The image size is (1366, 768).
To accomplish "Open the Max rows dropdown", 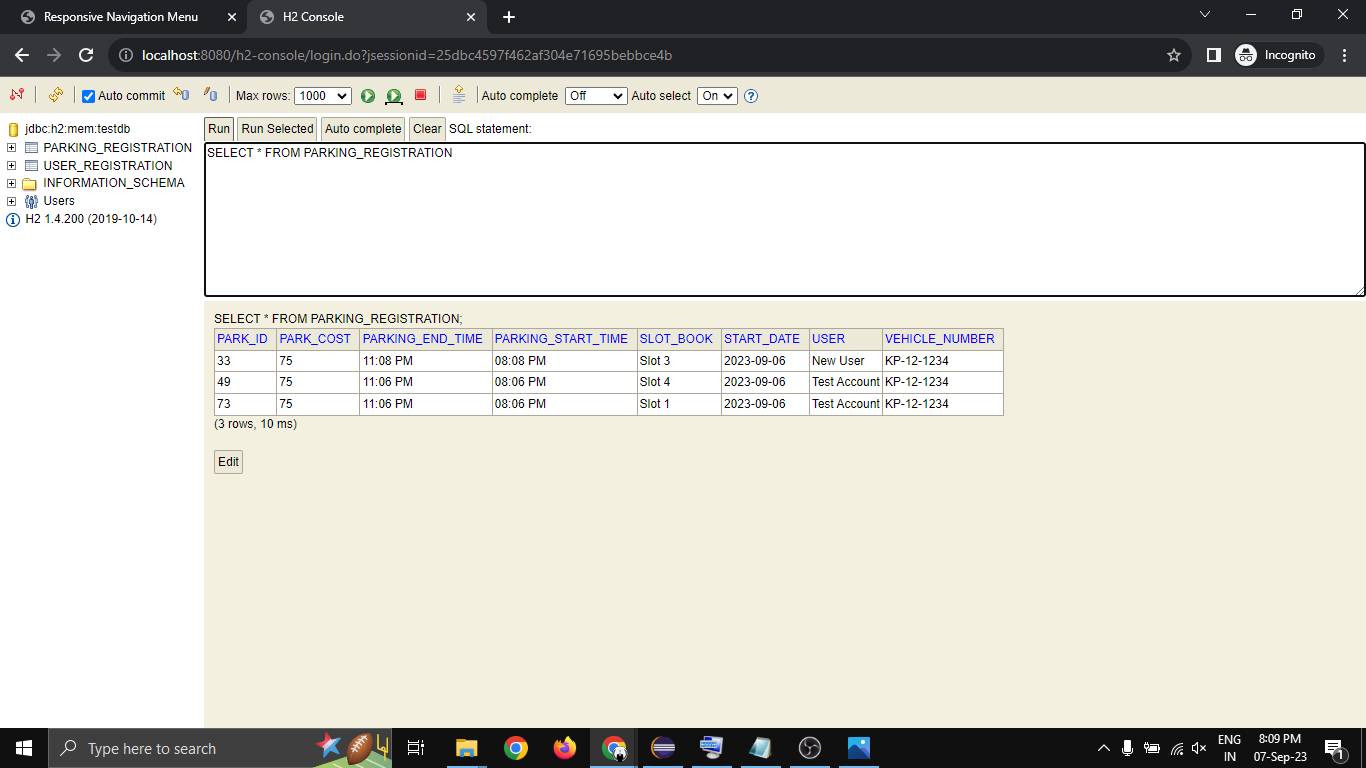I will click(x=322, y=96).
